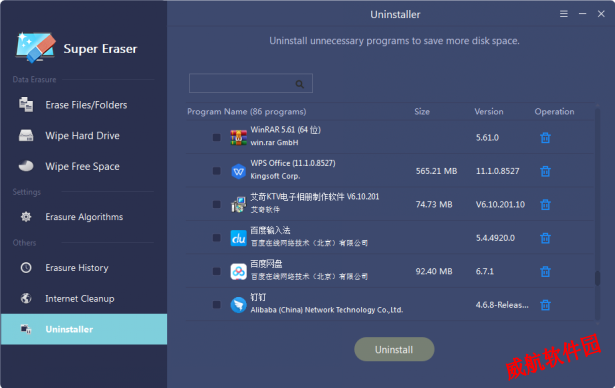Click the trash icon for 钉钉
This screenshot has height=388, width=615.
[545, 305]
